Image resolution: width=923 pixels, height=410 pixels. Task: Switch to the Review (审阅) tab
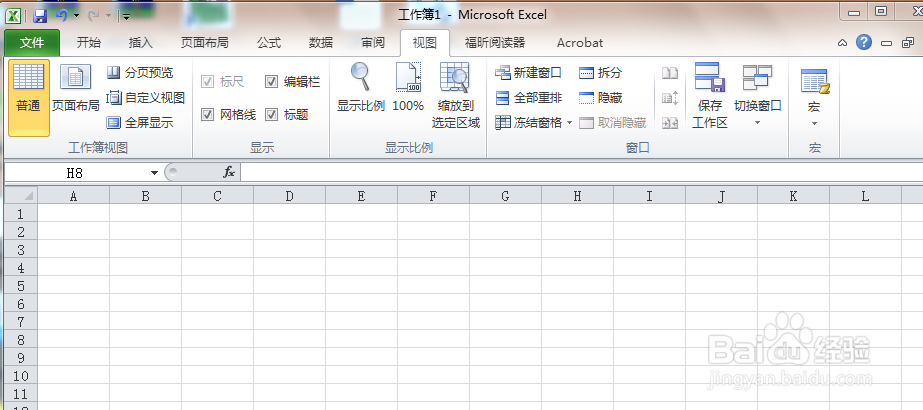point(373,42)
